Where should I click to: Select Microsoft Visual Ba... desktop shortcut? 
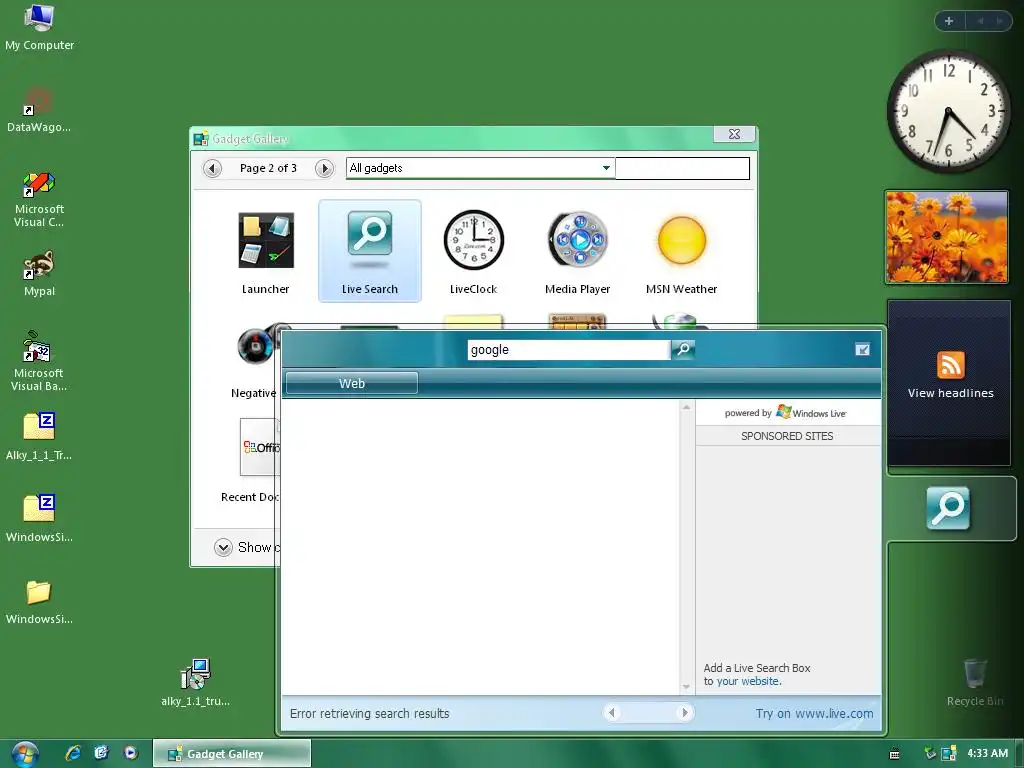coord(39,360)
